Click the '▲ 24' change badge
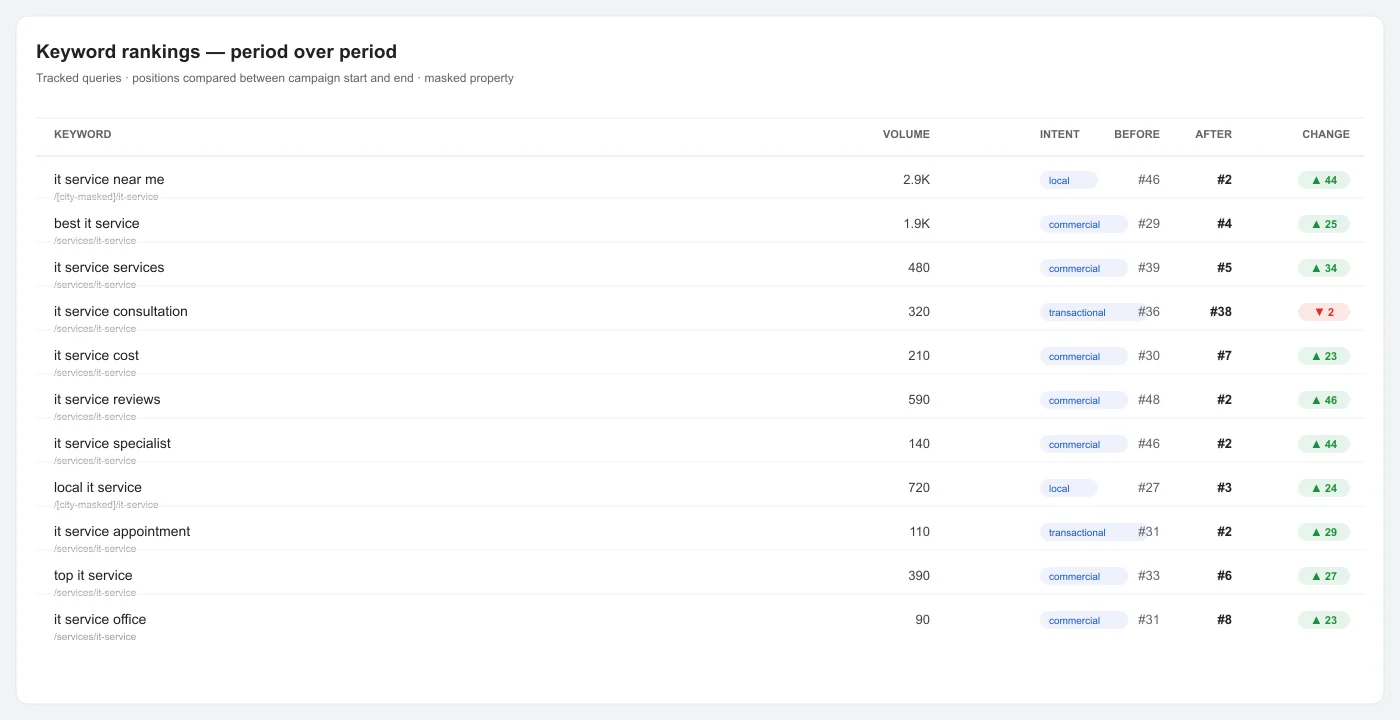This screenshot has width=1400, height=720. [x=1324, y=488]
